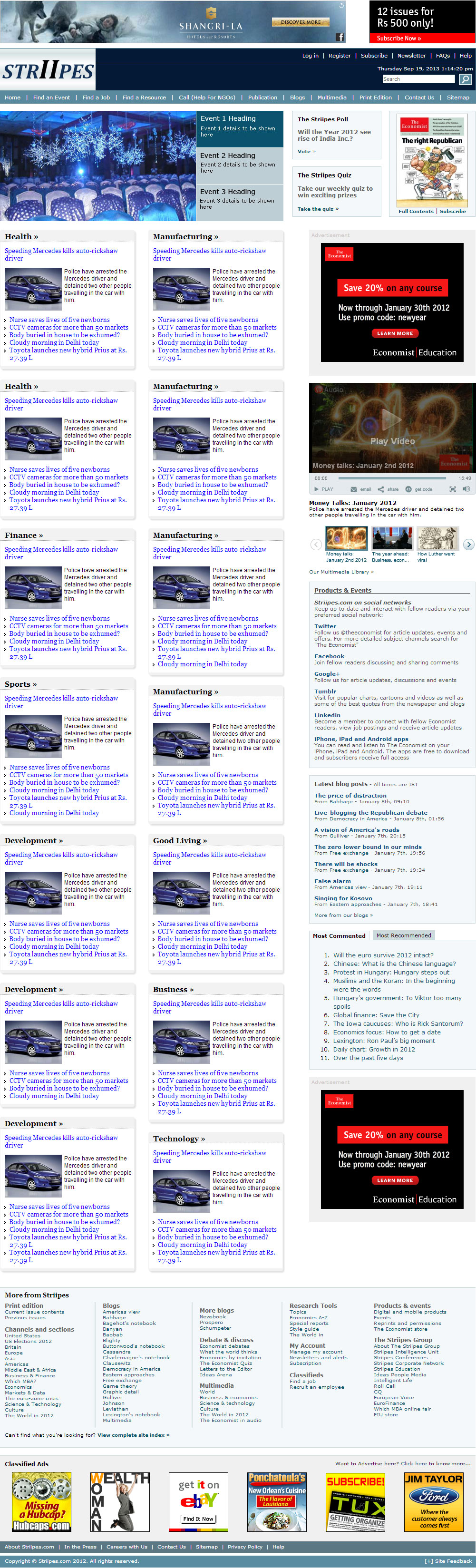
Task: Click the get code icon below the video
Action: pos(409,489)
